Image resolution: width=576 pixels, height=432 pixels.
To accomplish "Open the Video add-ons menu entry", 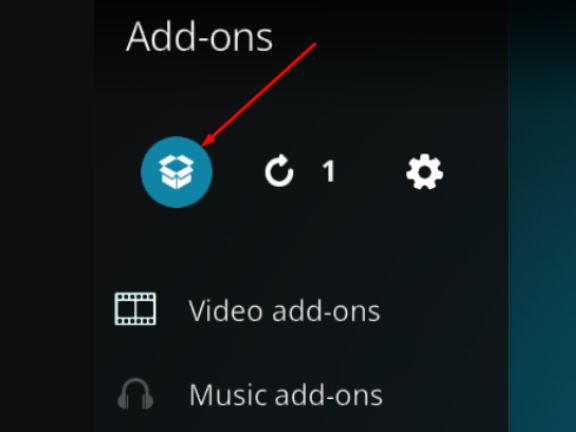I will point(247,310).
